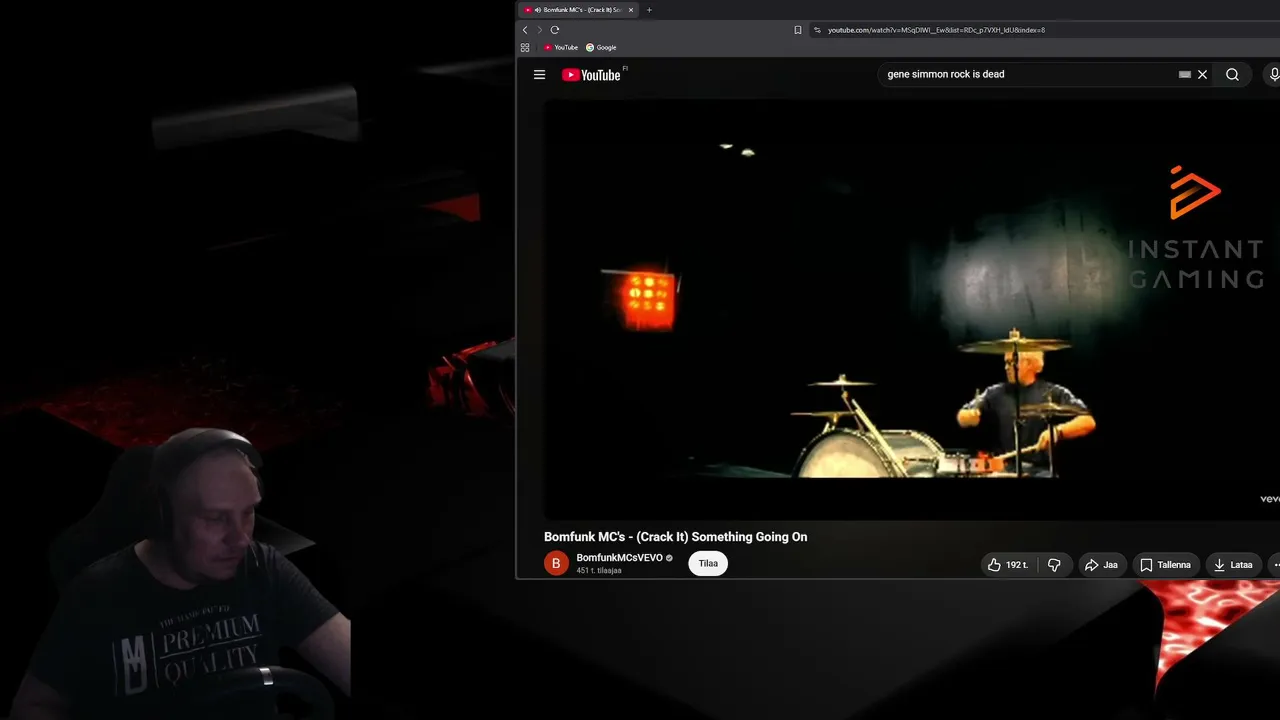Image resolution: width=1280 pixels, height=720 pixels.
Task: Dislike the video
Action: click(x=1054, y=565)
